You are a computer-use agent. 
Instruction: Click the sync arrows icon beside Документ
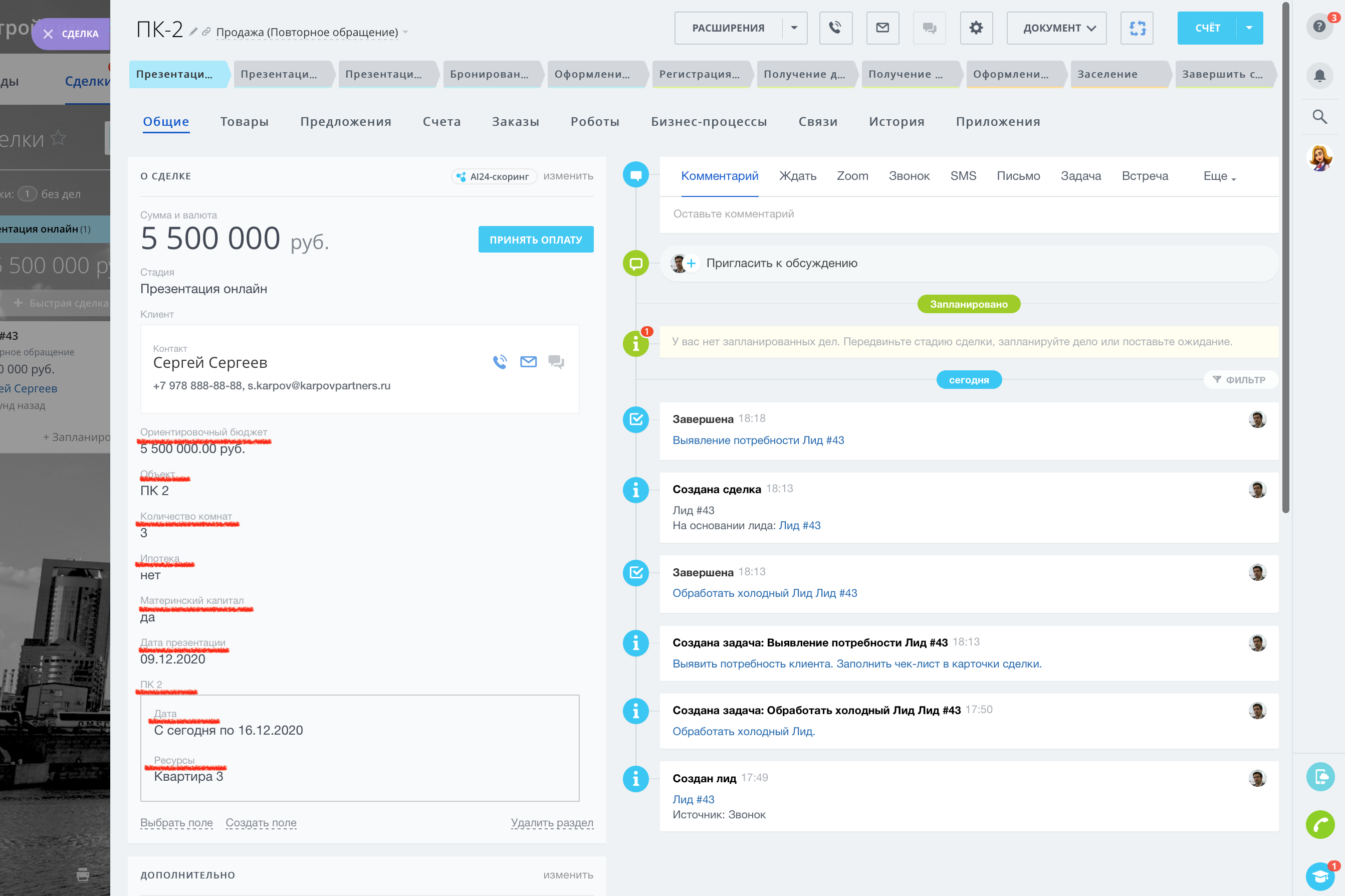1137,28
